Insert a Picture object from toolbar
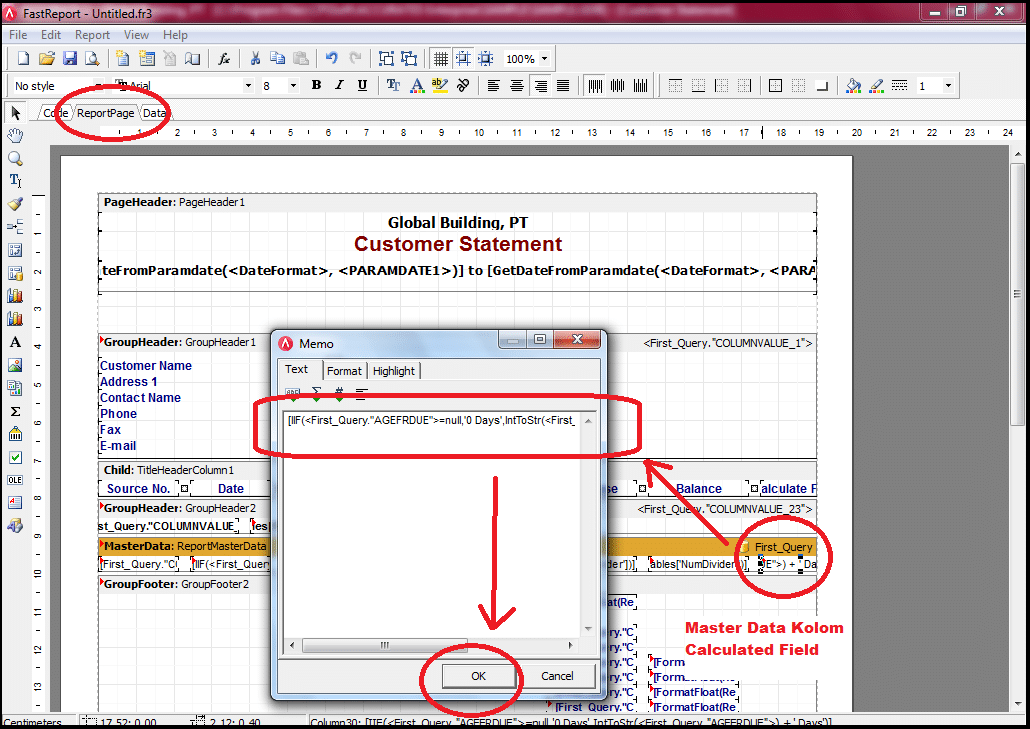Image resolution: width=1030 pixels, height=729 pixels. point(15,365)
